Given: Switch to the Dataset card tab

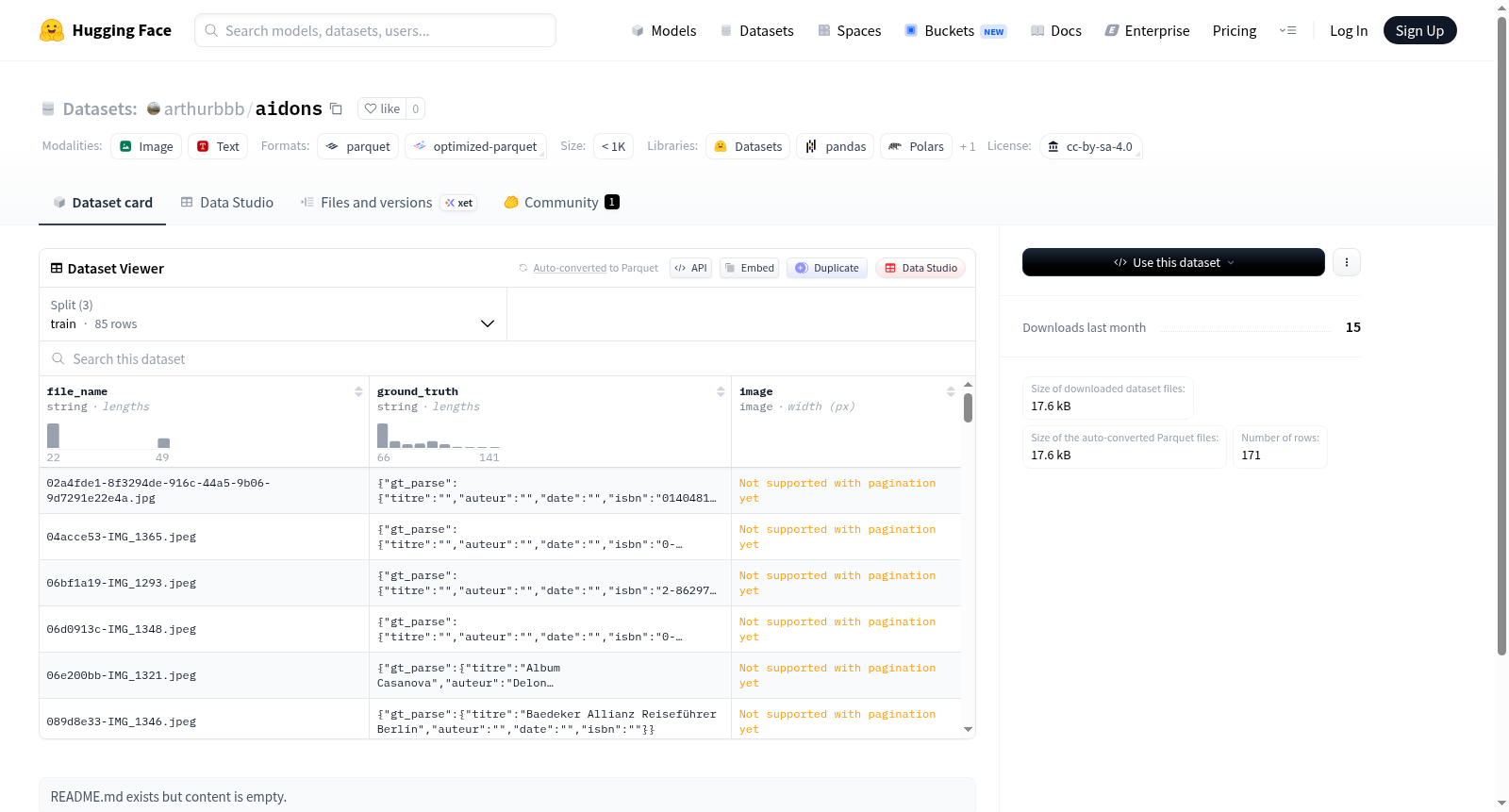Looking at the screenshot, I should click(103, 203).
